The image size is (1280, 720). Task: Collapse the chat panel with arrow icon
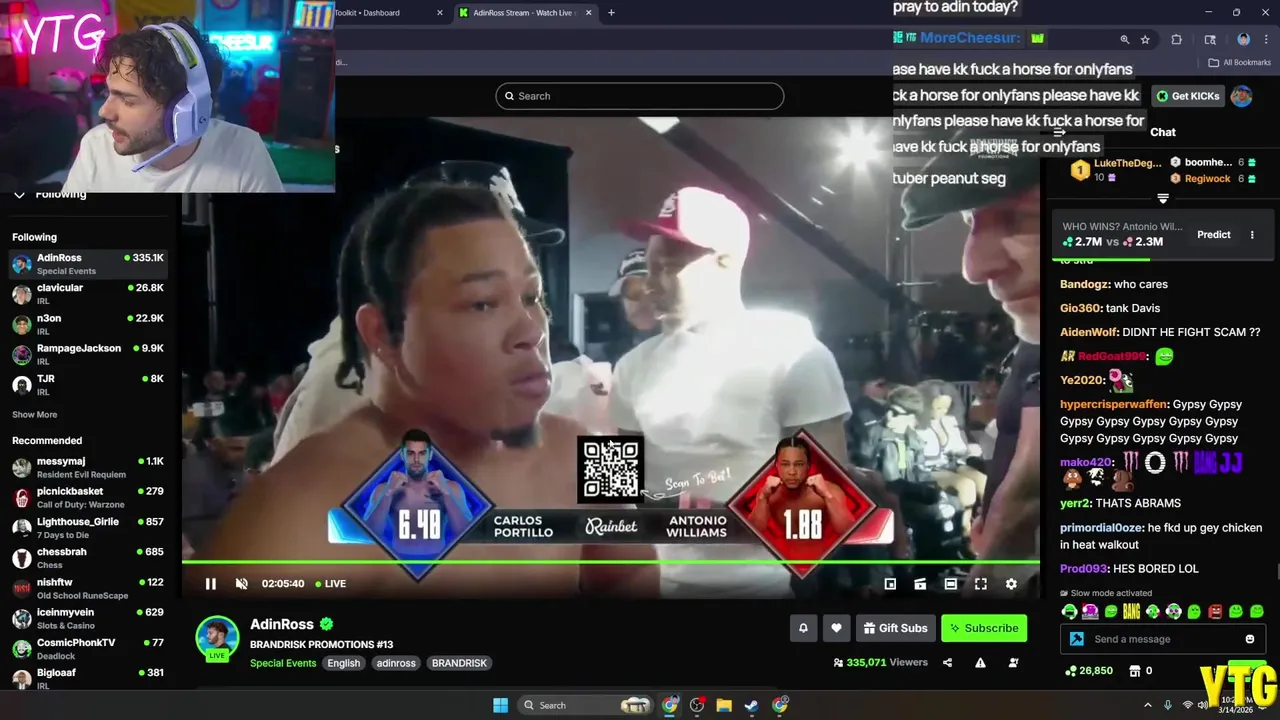(1061, 132)
